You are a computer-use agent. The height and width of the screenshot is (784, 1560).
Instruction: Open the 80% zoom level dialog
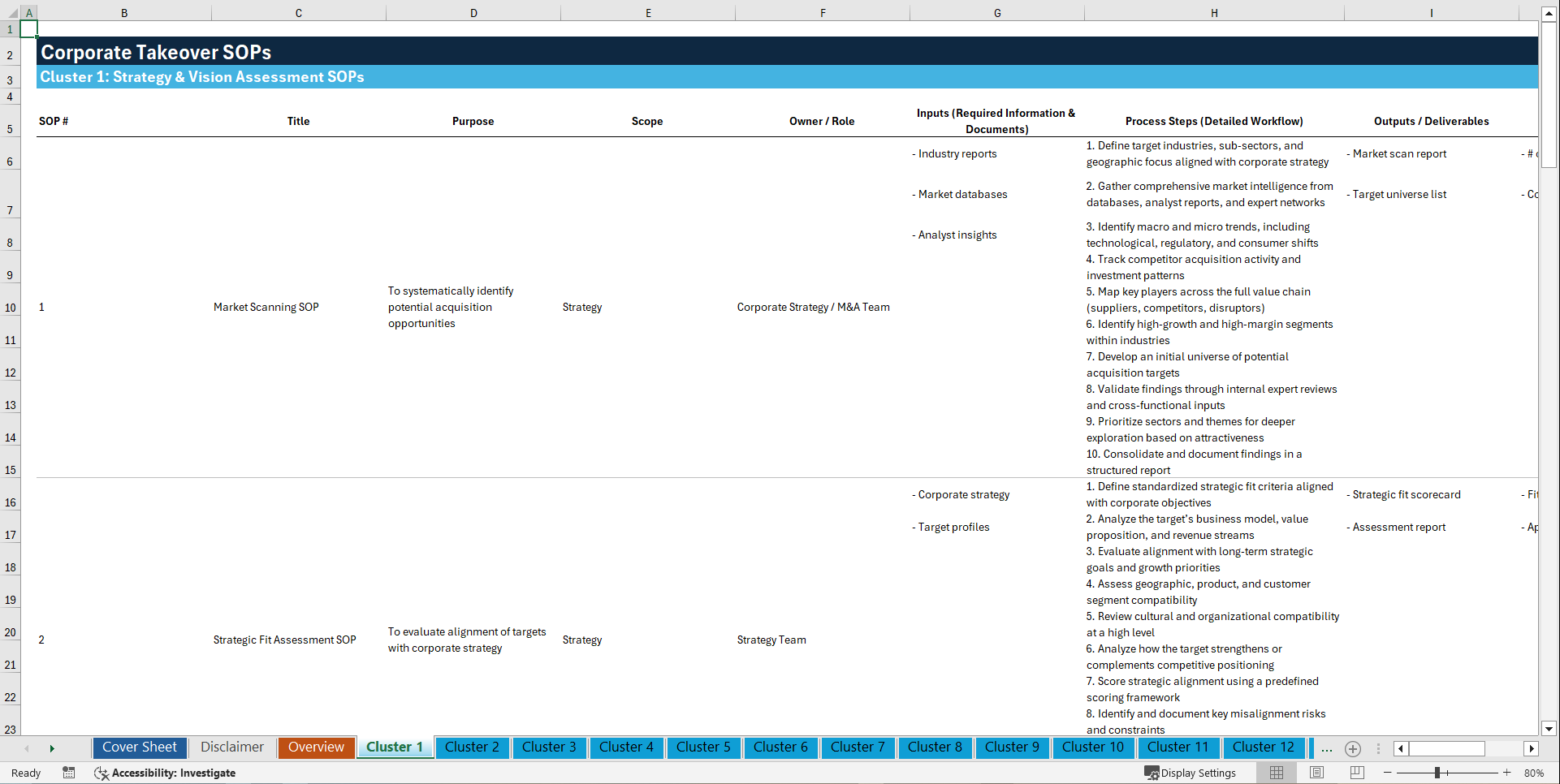click(x=1535, y=773)
